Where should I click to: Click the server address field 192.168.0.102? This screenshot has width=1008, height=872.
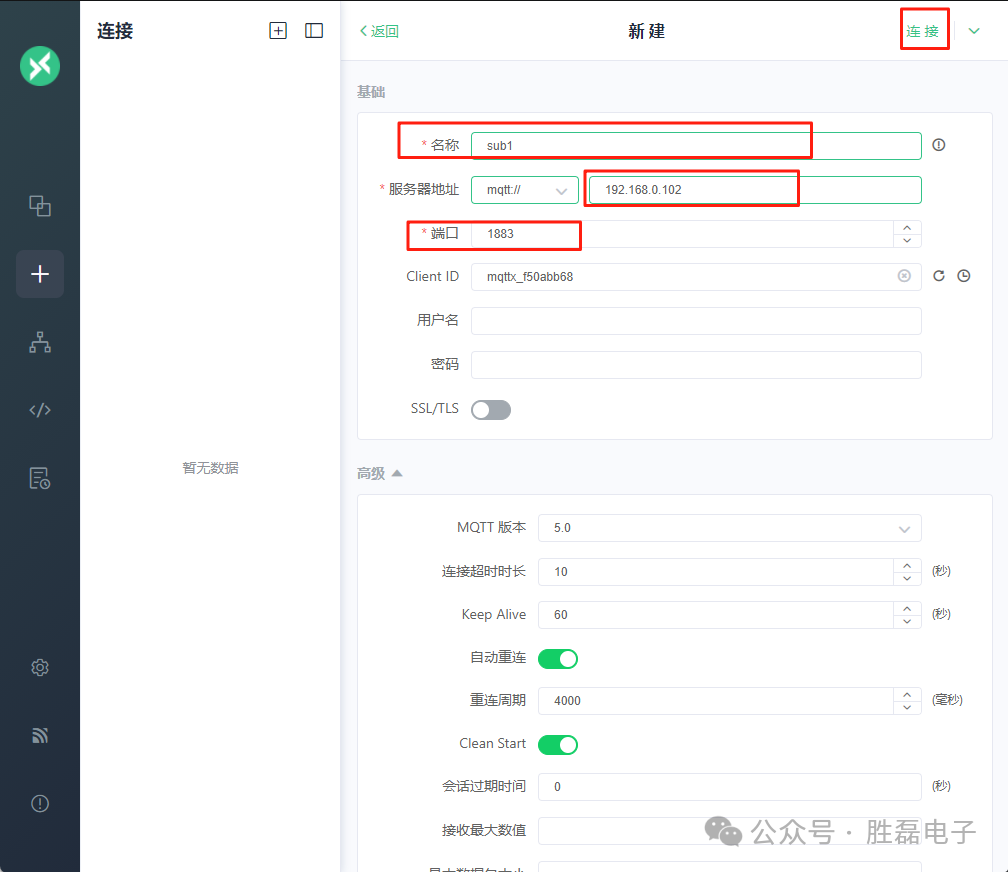(755, 190)
